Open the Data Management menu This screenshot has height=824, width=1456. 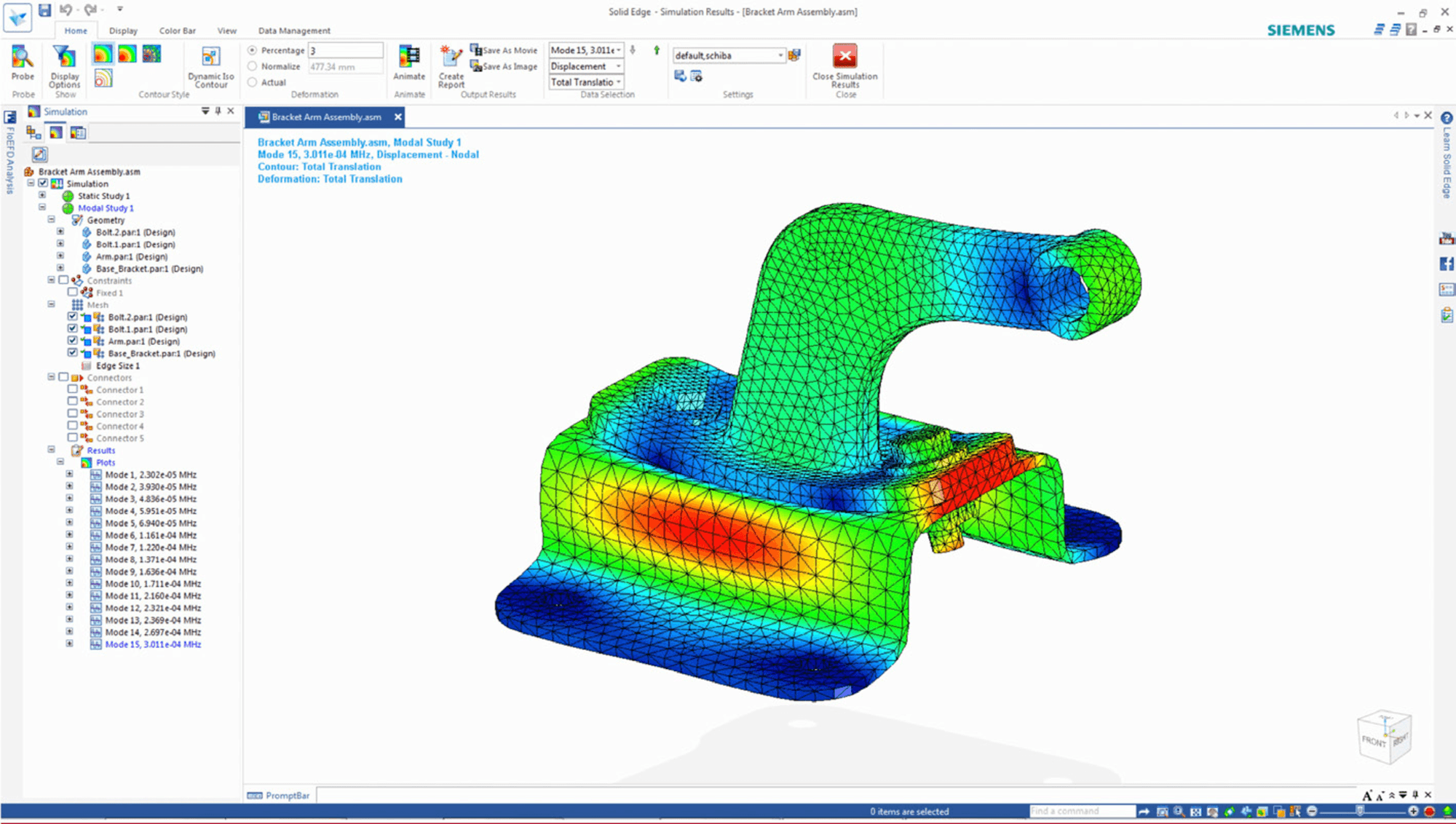[x=293, y=31]
